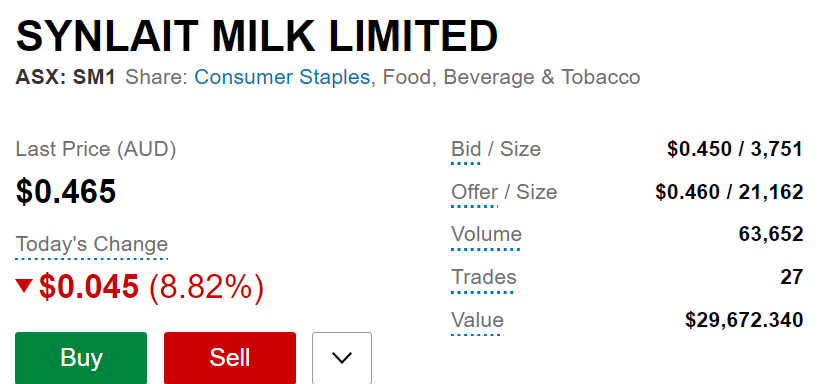This screenshot has height=384, width=831.
Task: Click the Offer label definition
Action: [474, 193]
